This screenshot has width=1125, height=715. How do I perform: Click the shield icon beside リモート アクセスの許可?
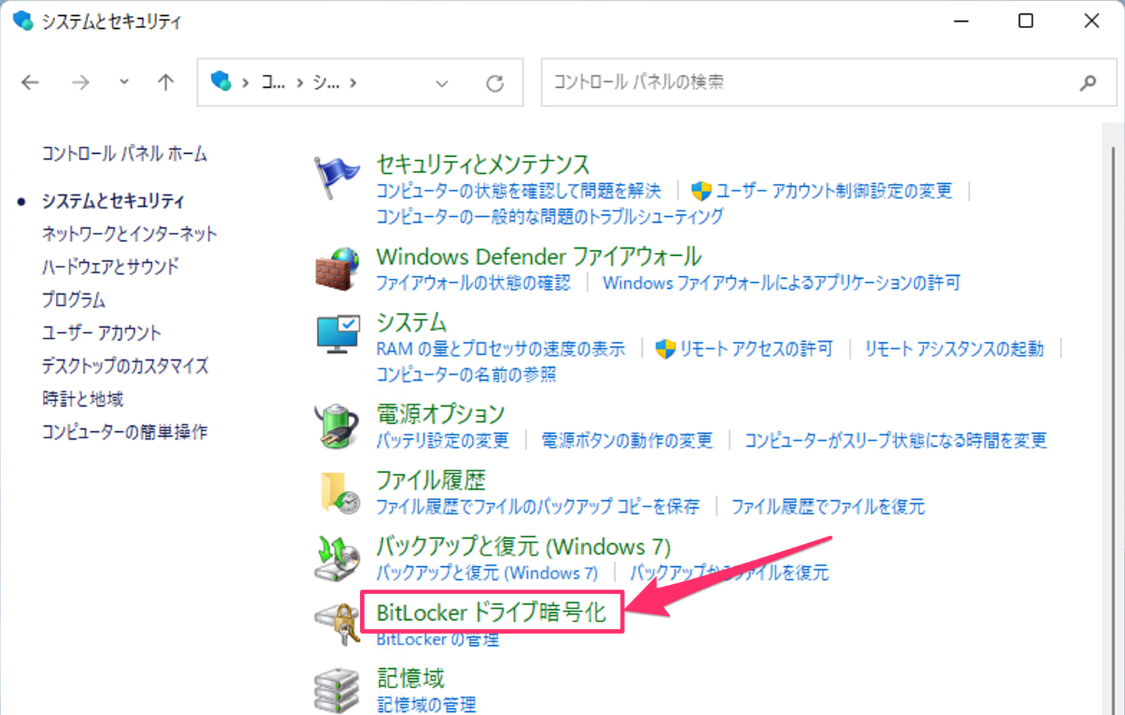pyautogui.click(x=665, y=349)
